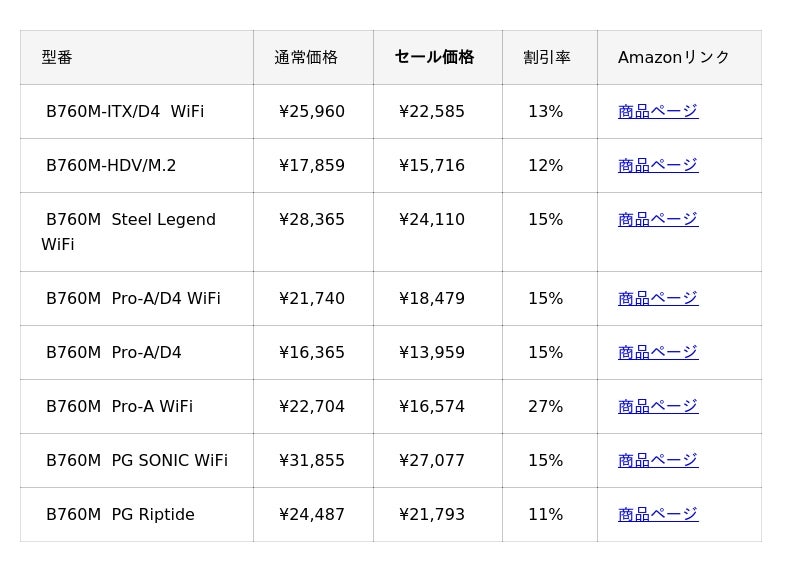Click the セール価格 column header
800x572 pixels.
click(x=434, y=57)
